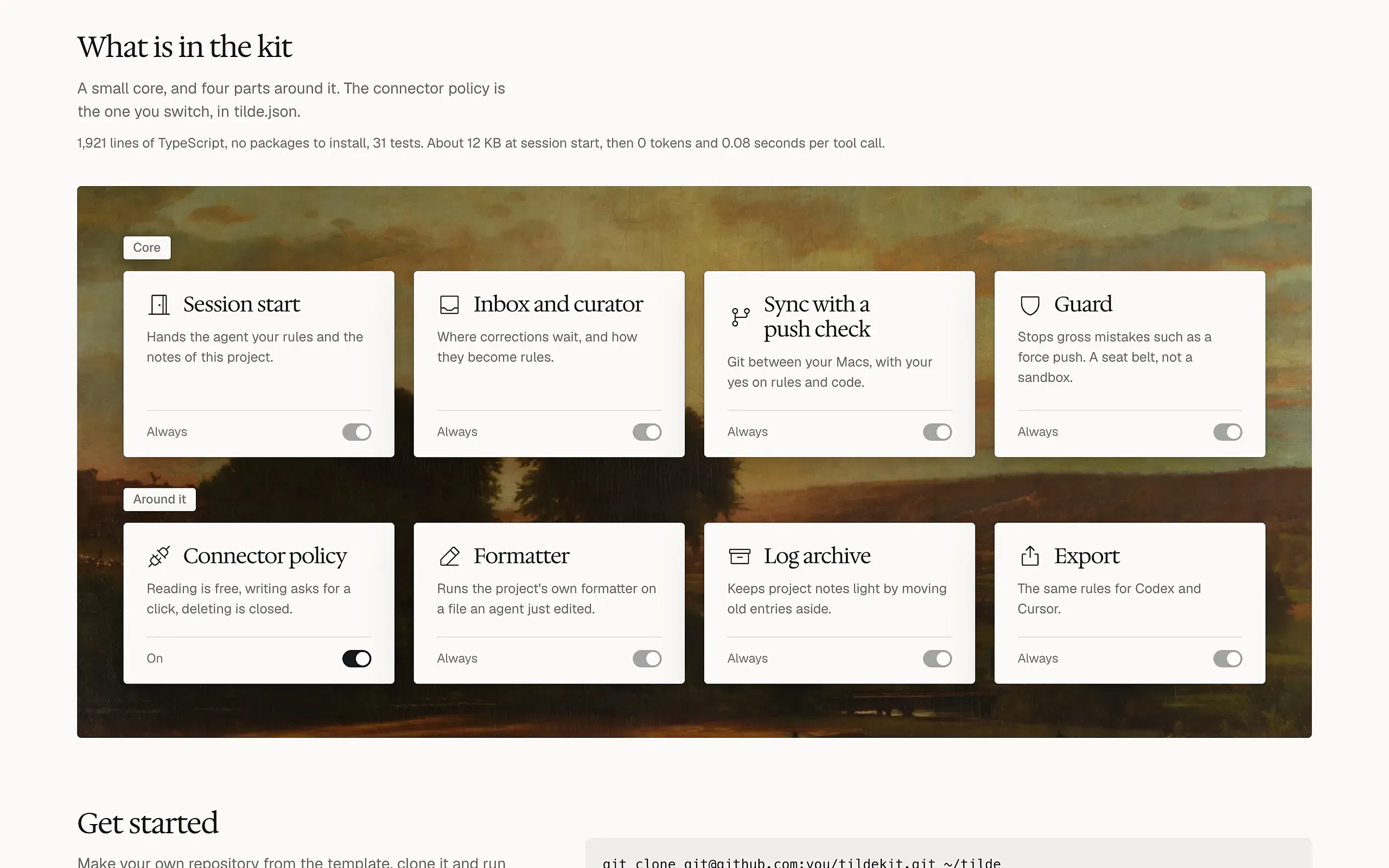Click the Export card heading

click(1087, 556)
